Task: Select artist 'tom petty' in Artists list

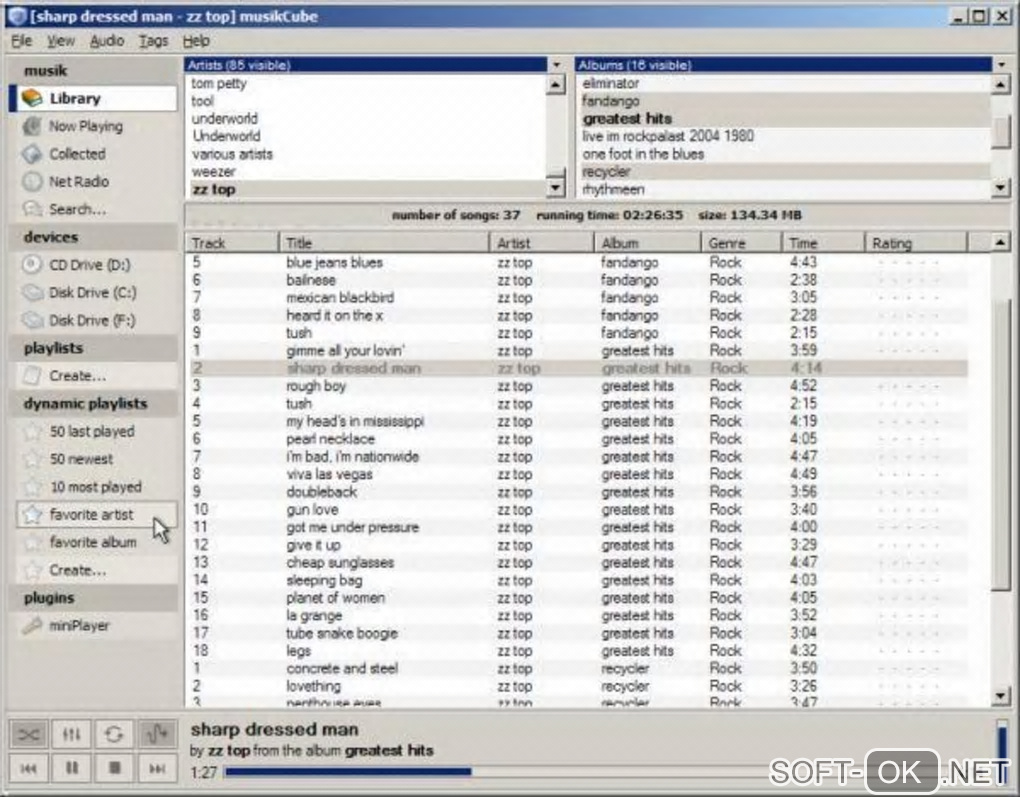Action: (366, 83)
